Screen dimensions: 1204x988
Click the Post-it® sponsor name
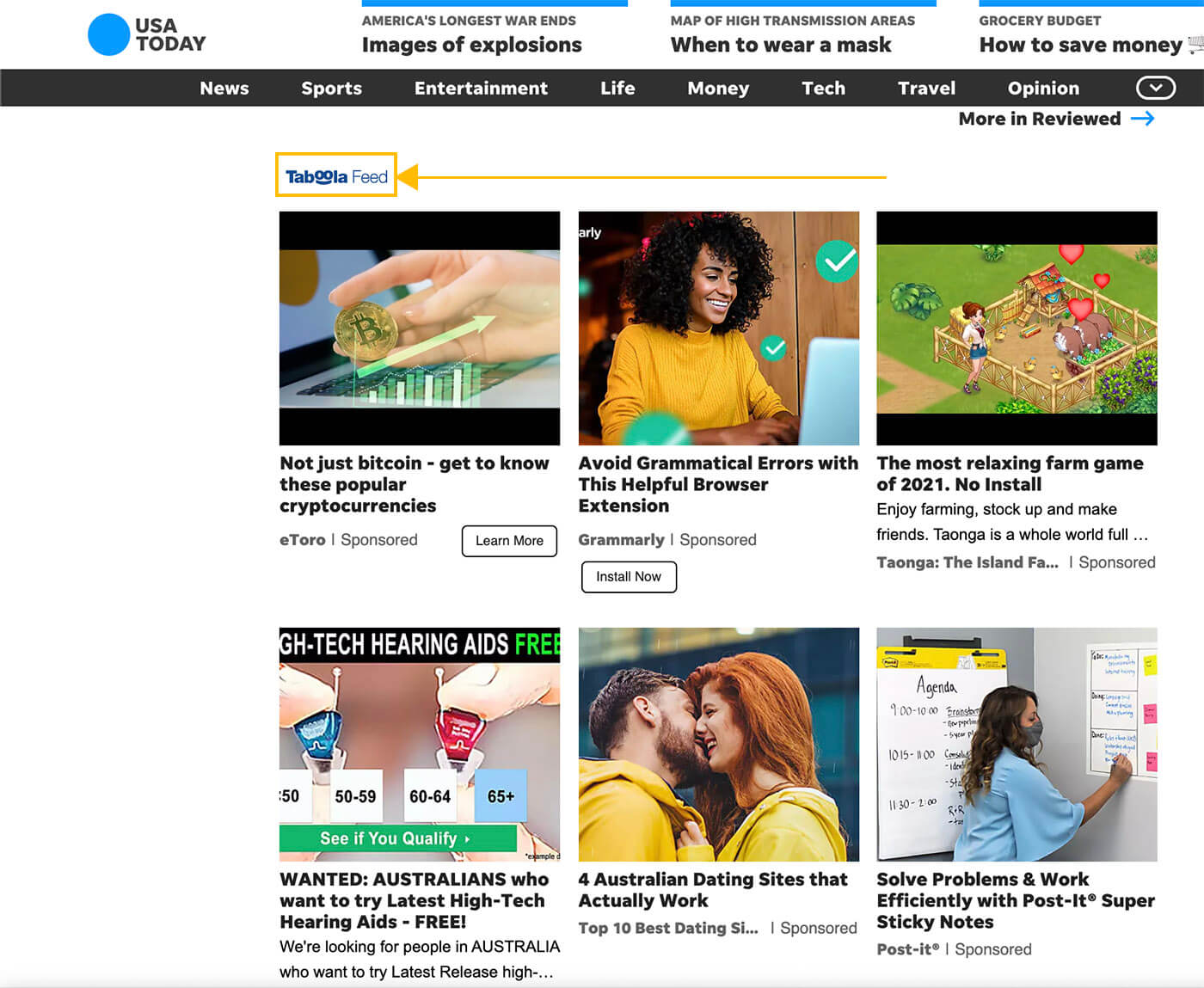coord(908,949)
